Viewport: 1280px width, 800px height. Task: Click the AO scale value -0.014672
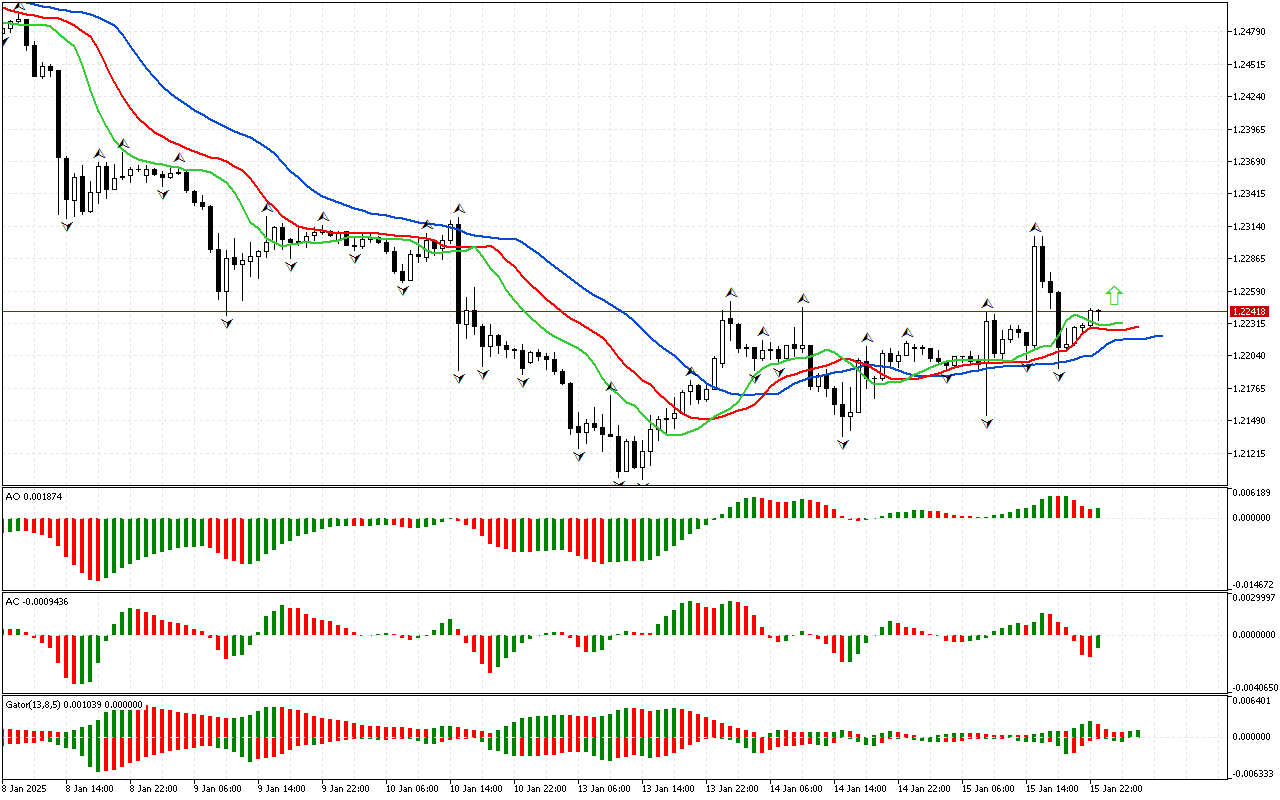point(1254,584)
